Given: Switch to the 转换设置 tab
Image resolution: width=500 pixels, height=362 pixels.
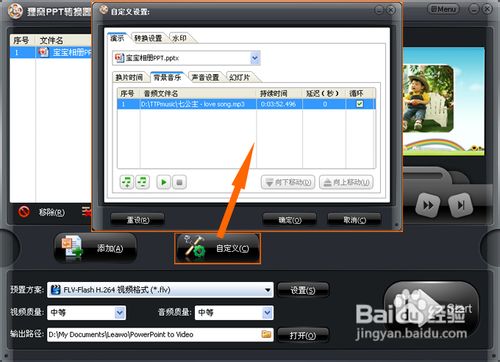Looking at the screenshot, I should [148, 38].
